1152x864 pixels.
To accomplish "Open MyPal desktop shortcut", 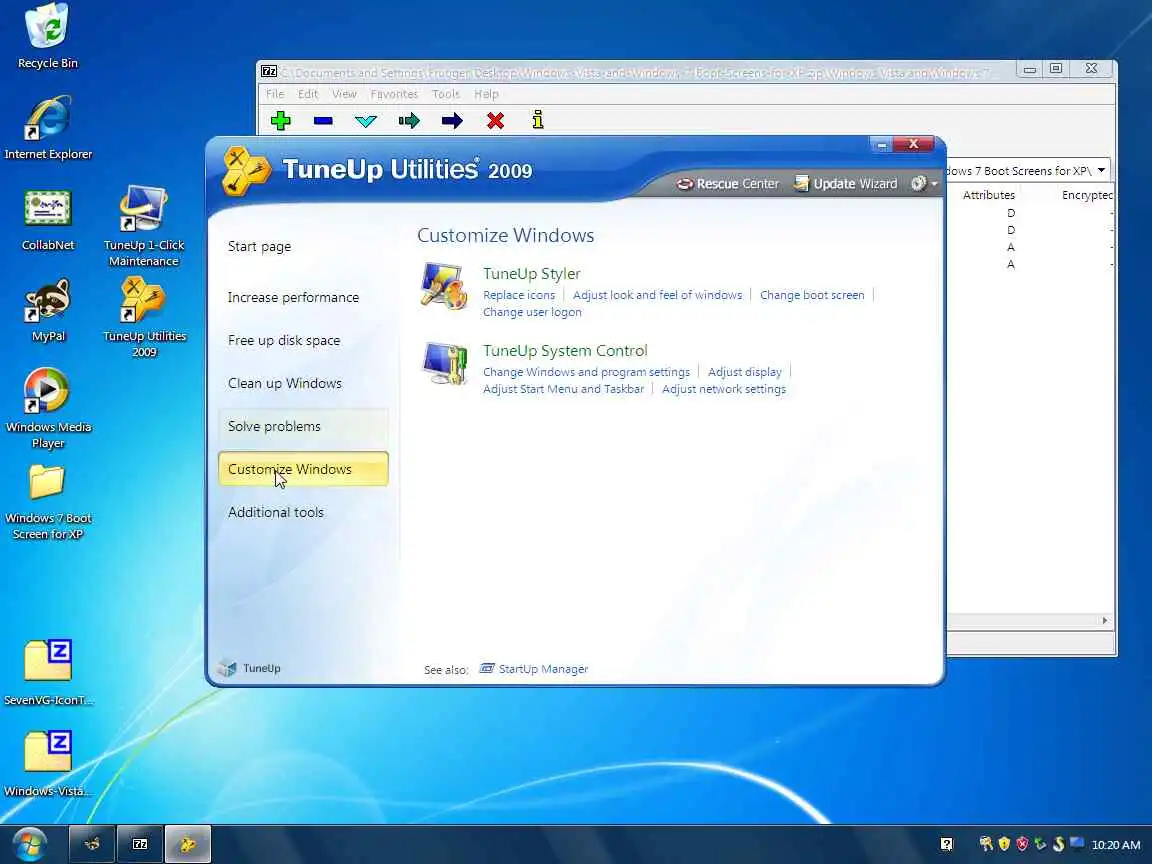I will click(48, 310).
